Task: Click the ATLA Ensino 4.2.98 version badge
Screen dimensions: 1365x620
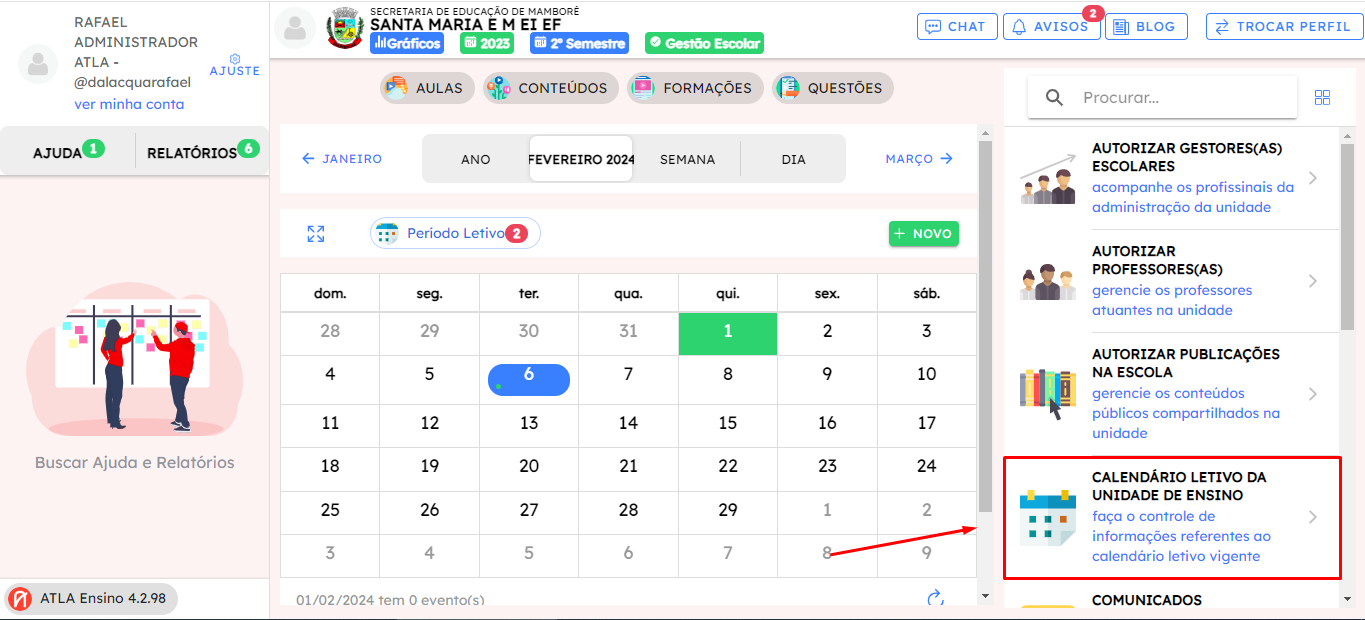Action: (x=92, y=599)
